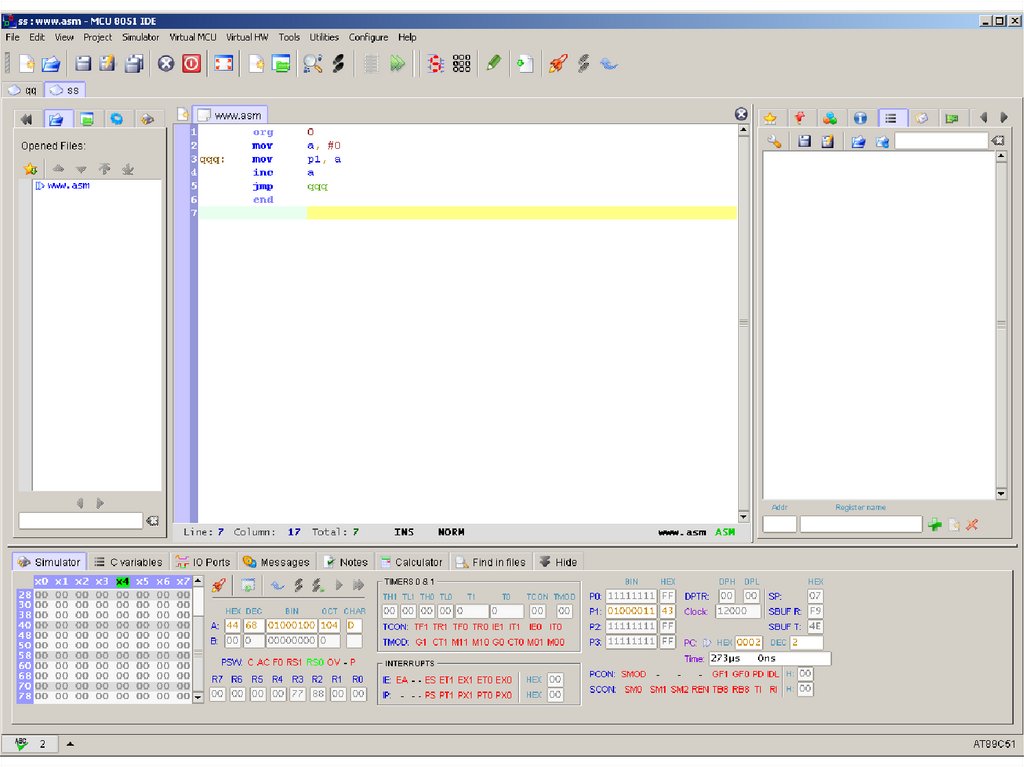Click the green double-arrow toolbar icon

(x=398, y=63)
